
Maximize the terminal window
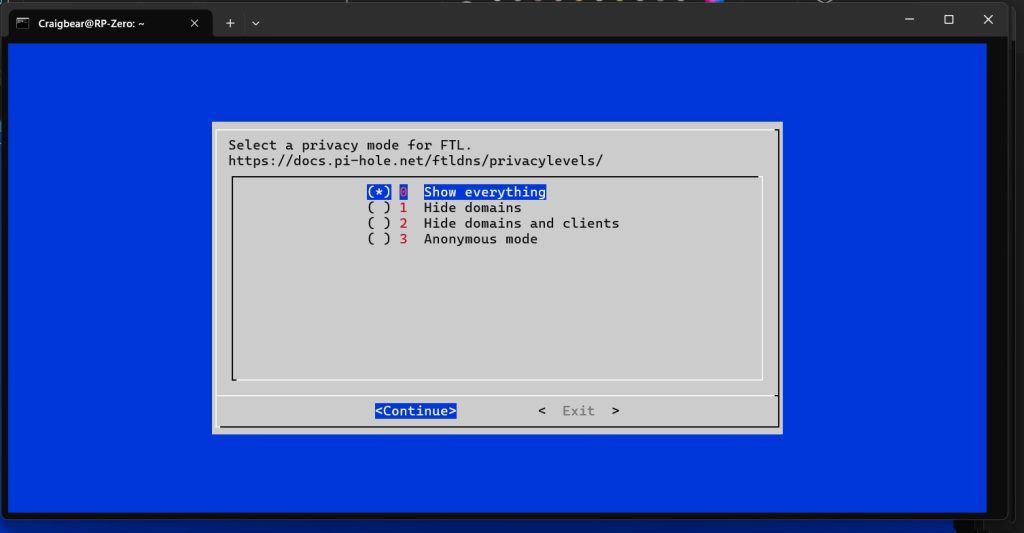[949, 19]
